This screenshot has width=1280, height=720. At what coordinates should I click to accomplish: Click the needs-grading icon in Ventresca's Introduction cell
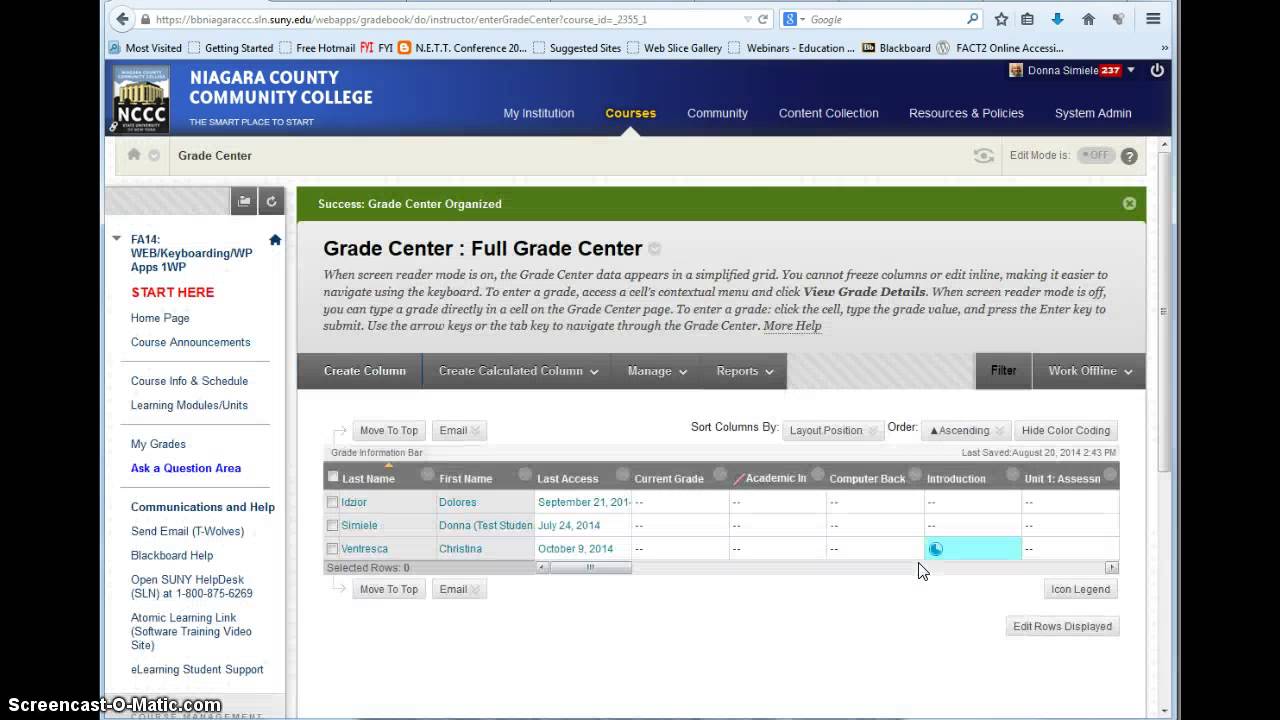(x=936, y=548)
